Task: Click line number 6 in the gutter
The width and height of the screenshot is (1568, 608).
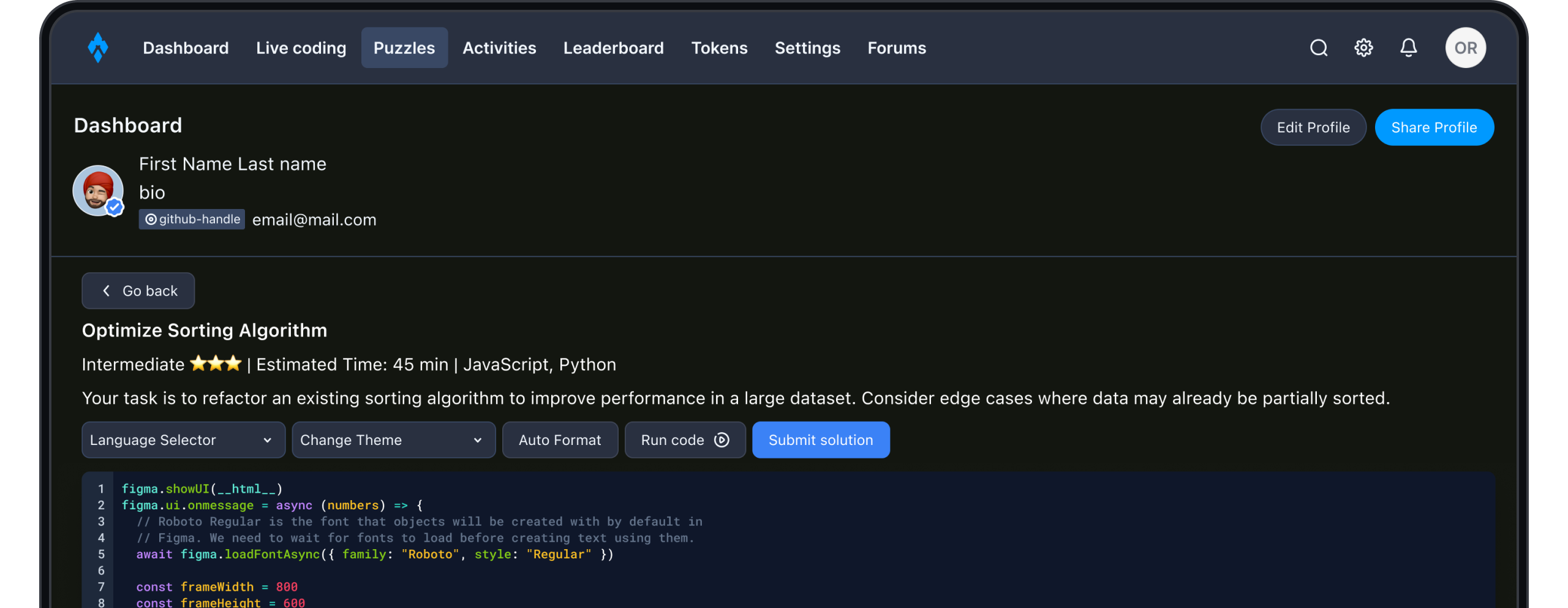Action: coord(101,571)
